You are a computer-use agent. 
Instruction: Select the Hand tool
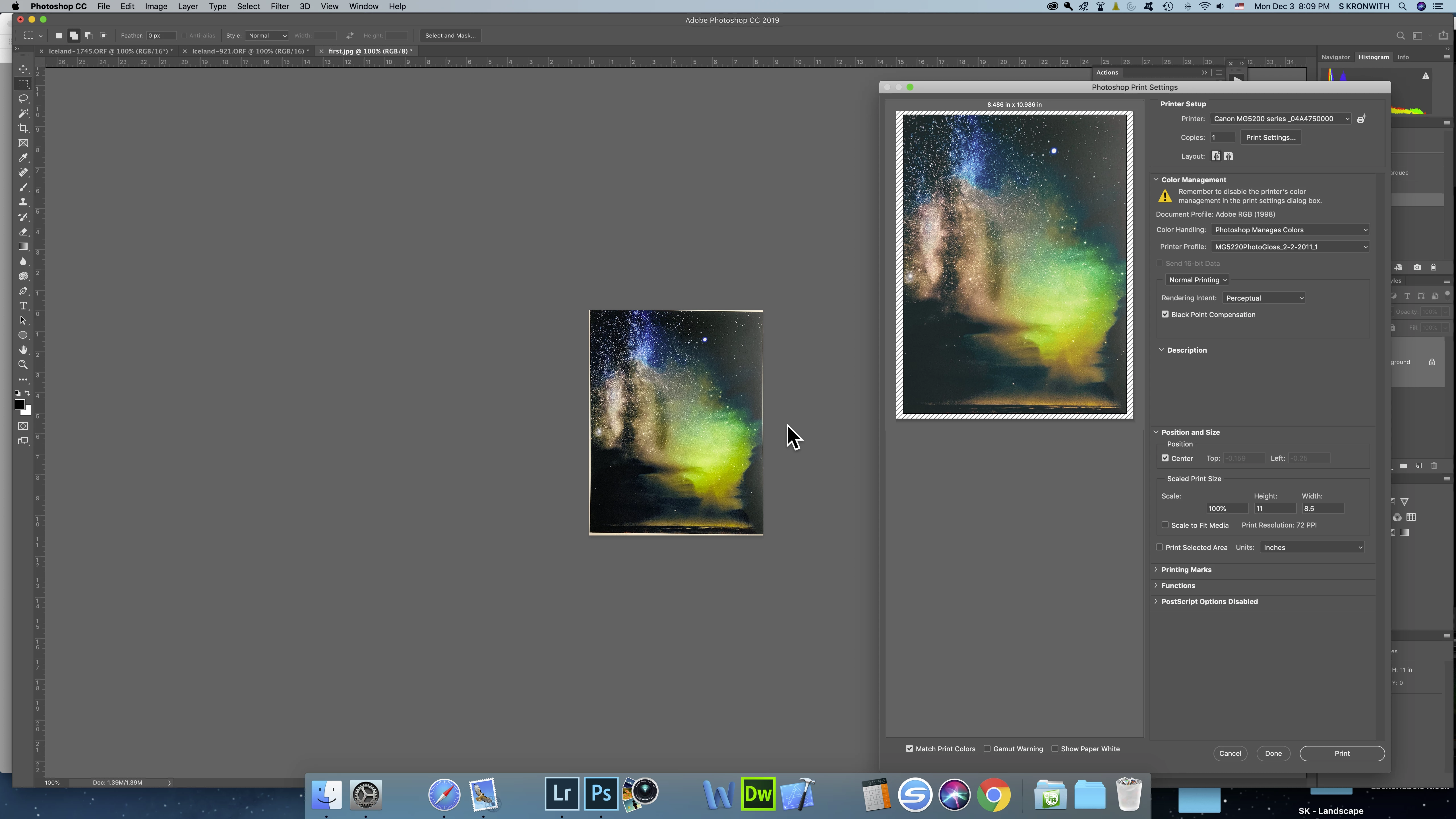tap(23, 350)
